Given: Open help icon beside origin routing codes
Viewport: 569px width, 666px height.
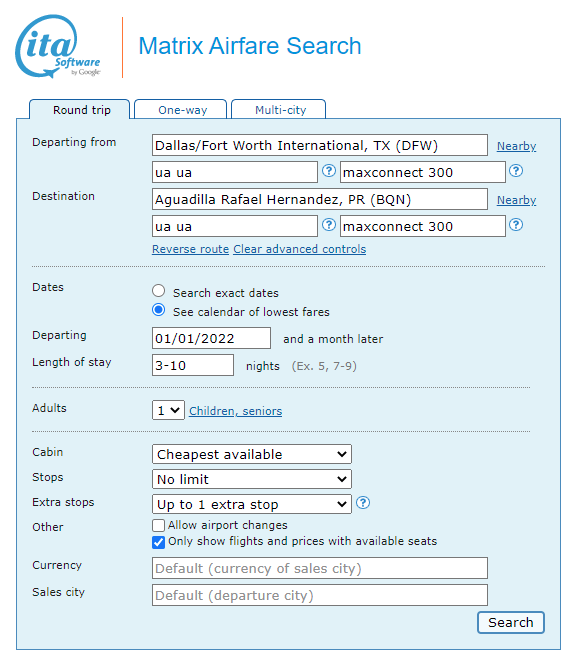Looking at the screenshot, I should 329,171.
